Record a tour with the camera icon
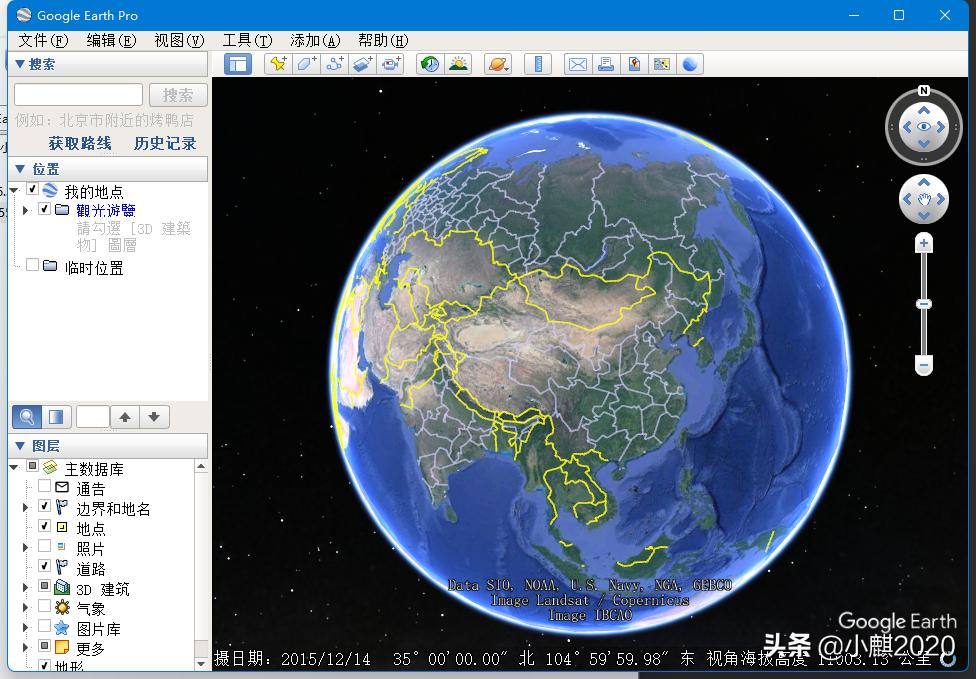The width and height of the screenshot is (976, 679). click(390, 63)
